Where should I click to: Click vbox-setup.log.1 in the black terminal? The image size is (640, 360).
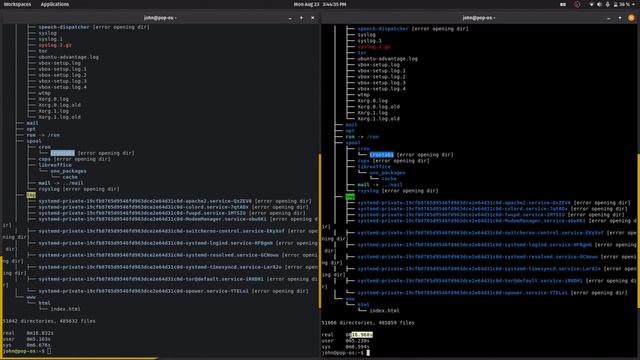tap(382, 71)
